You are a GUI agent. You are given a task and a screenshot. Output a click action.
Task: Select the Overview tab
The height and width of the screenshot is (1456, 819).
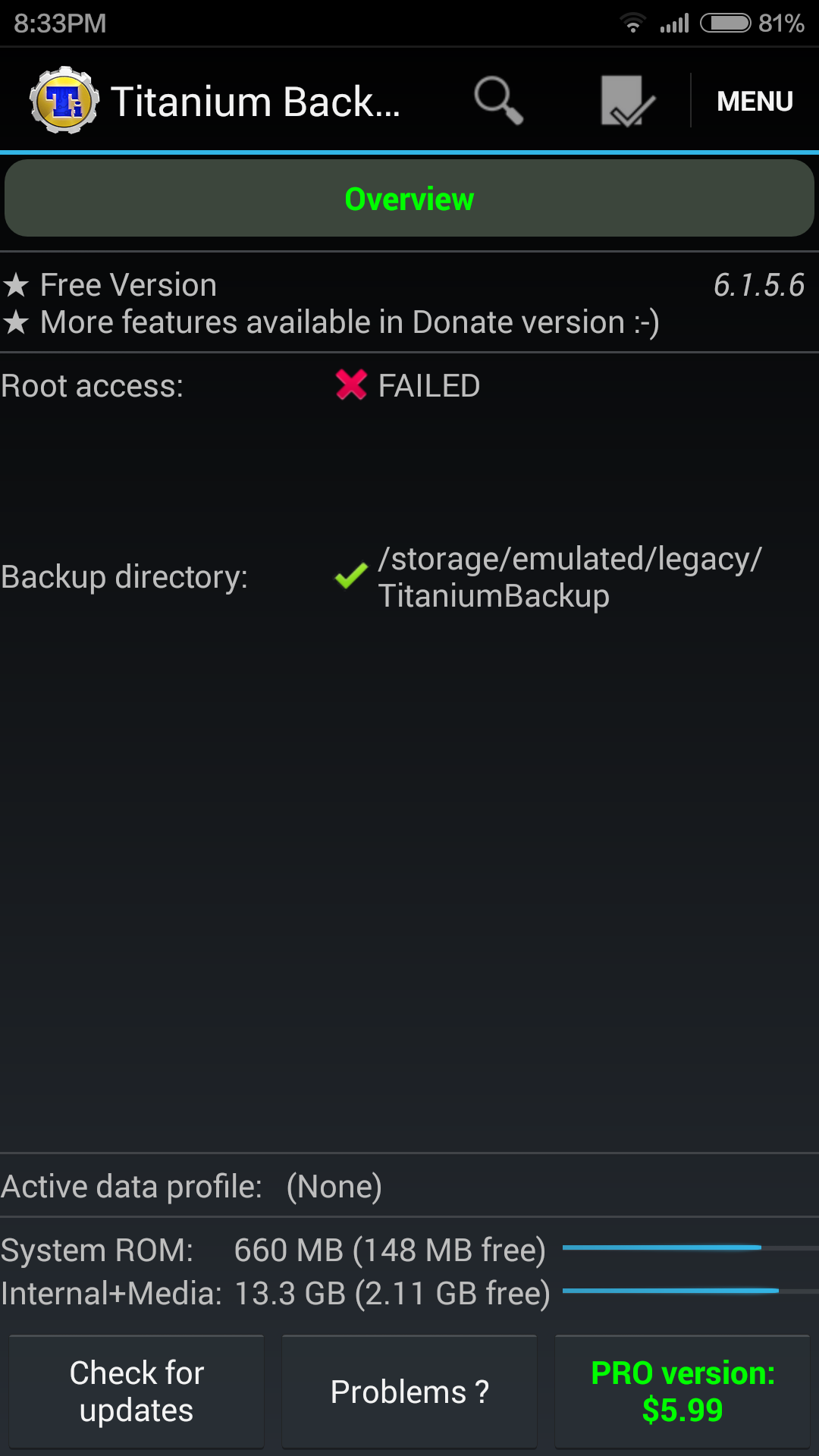(x=409, y=199)
